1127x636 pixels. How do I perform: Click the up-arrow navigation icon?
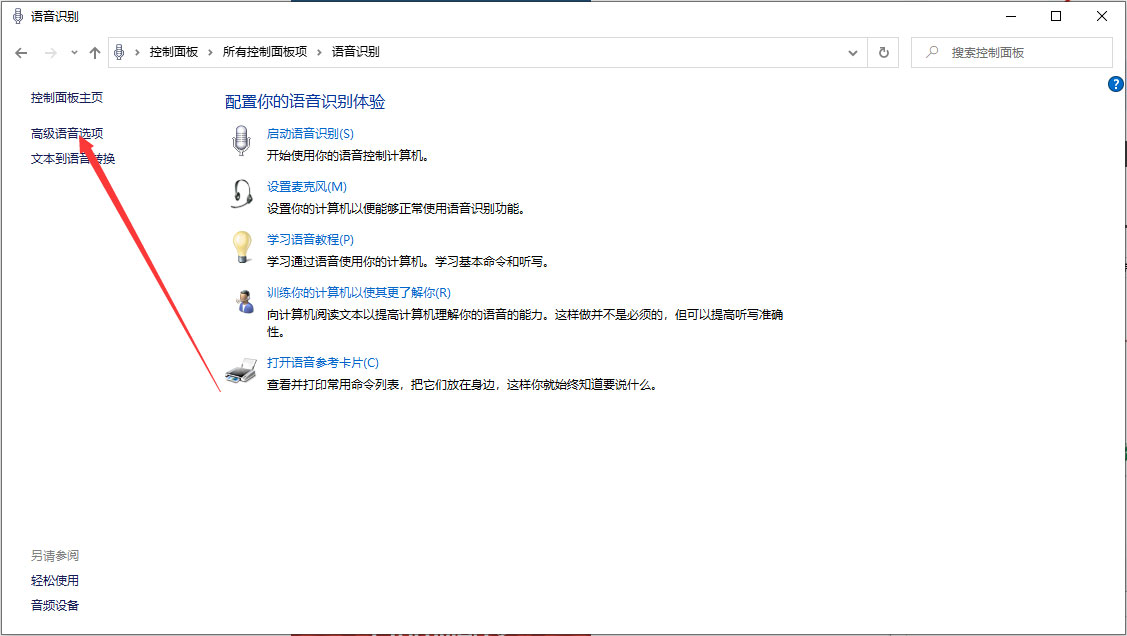(x=95, y=52)
